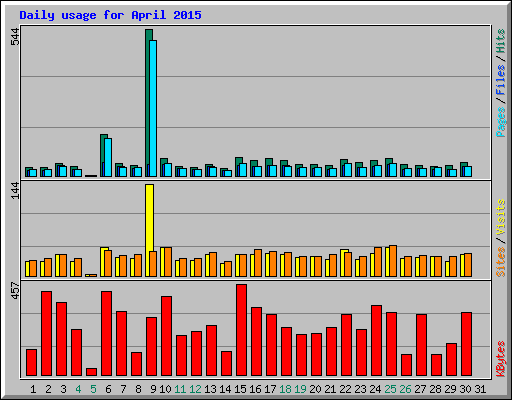
Task: Click the 'Sites' legend label
Action: click(x=501, y=262)
